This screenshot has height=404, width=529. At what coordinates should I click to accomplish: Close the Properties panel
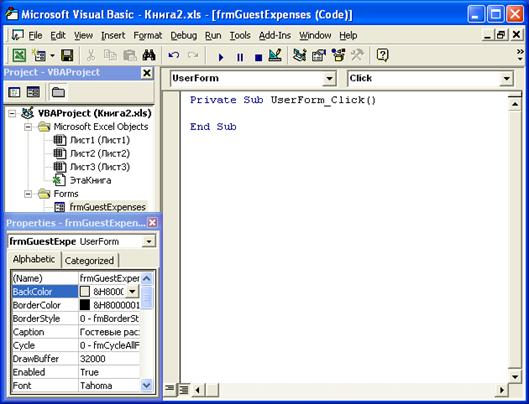pos(152,222)
